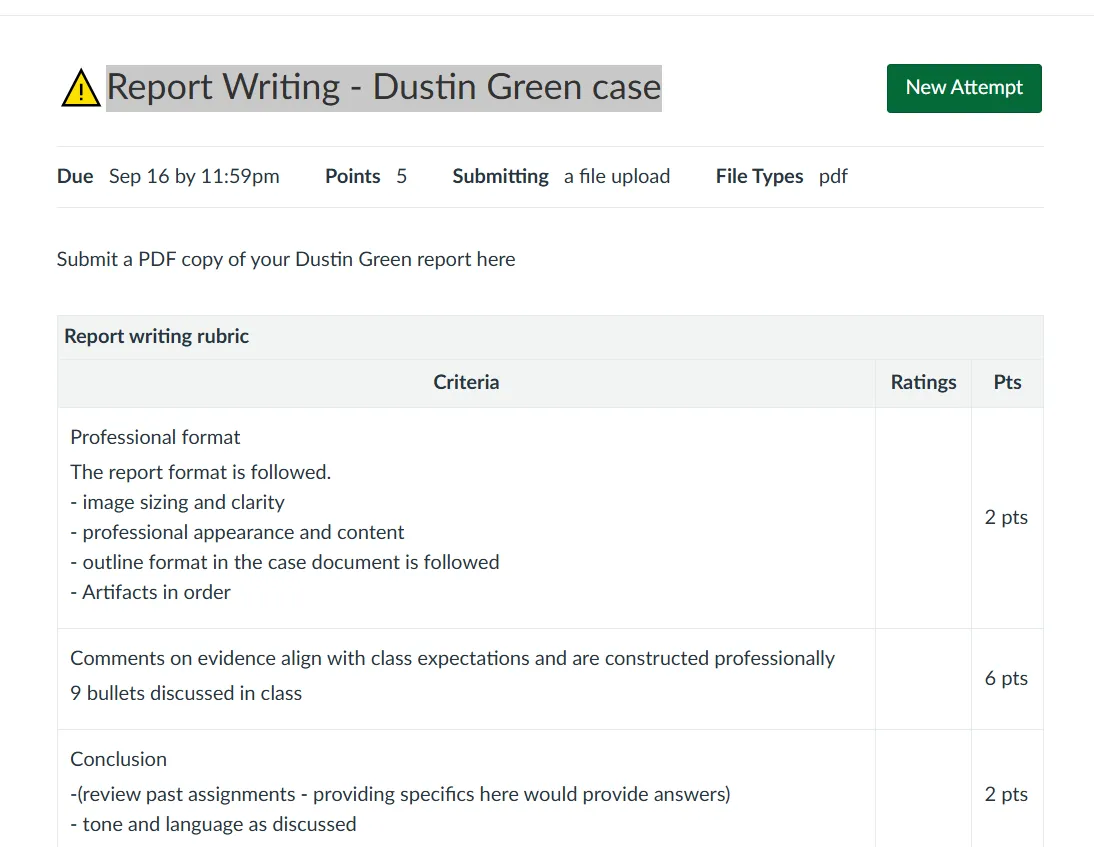Click the 'Artifacts in order' bullet
Screen dimensions: 1094x847
[150, 592]
